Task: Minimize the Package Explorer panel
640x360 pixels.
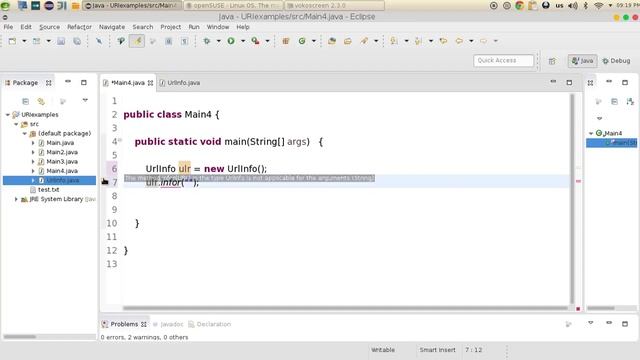Action: point(68,82)
